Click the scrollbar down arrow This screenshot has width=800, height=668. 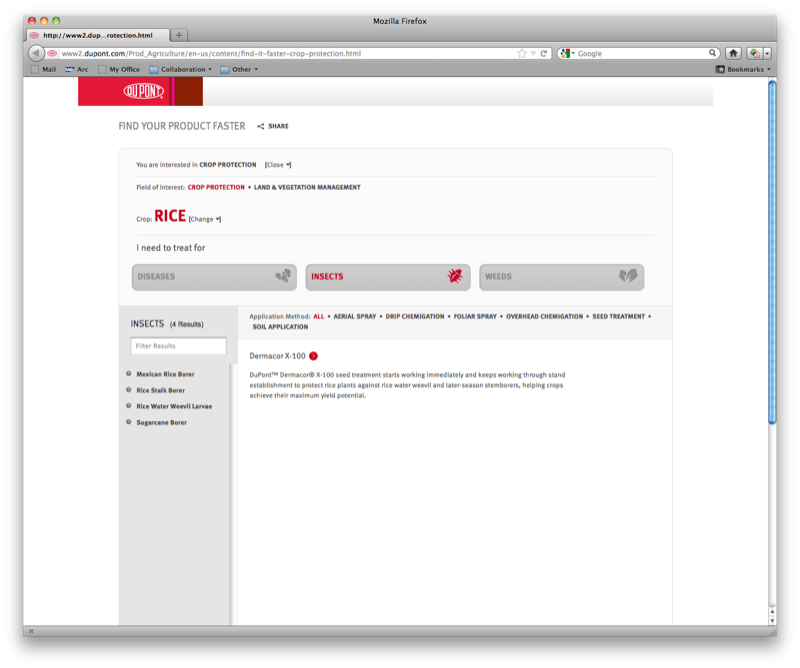pyautogui.click(x=772, y=621)
